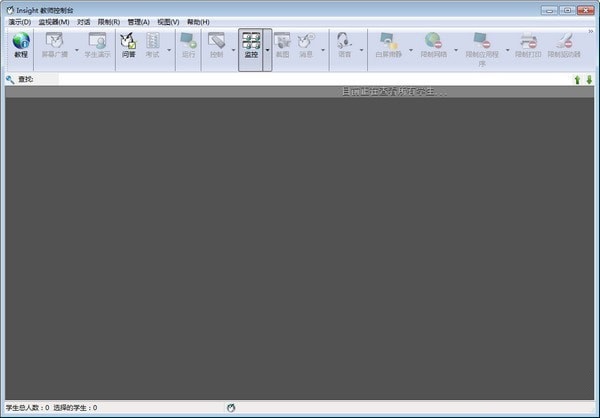Click the owl icon in status bar
Image resolution: width=600 pixels, height=418 pixels.
(x=231, y=408)
